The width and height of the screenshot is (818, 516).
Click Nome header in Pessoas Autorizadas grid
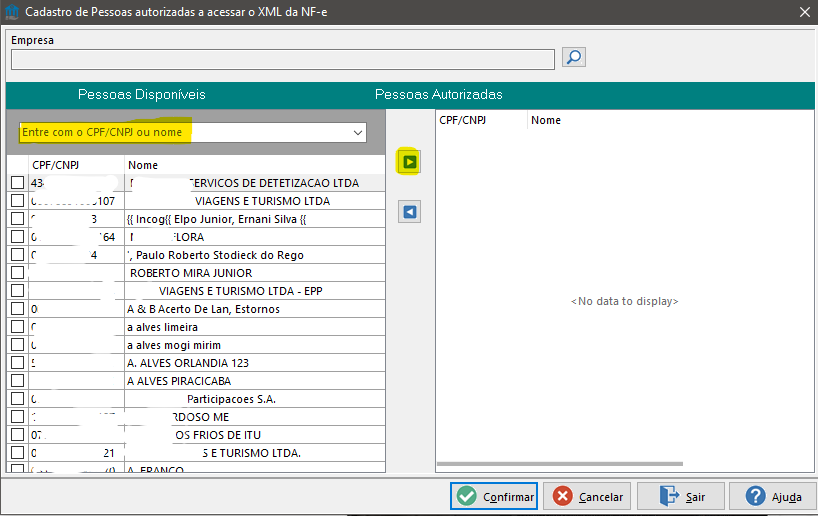tap(670, 120)
